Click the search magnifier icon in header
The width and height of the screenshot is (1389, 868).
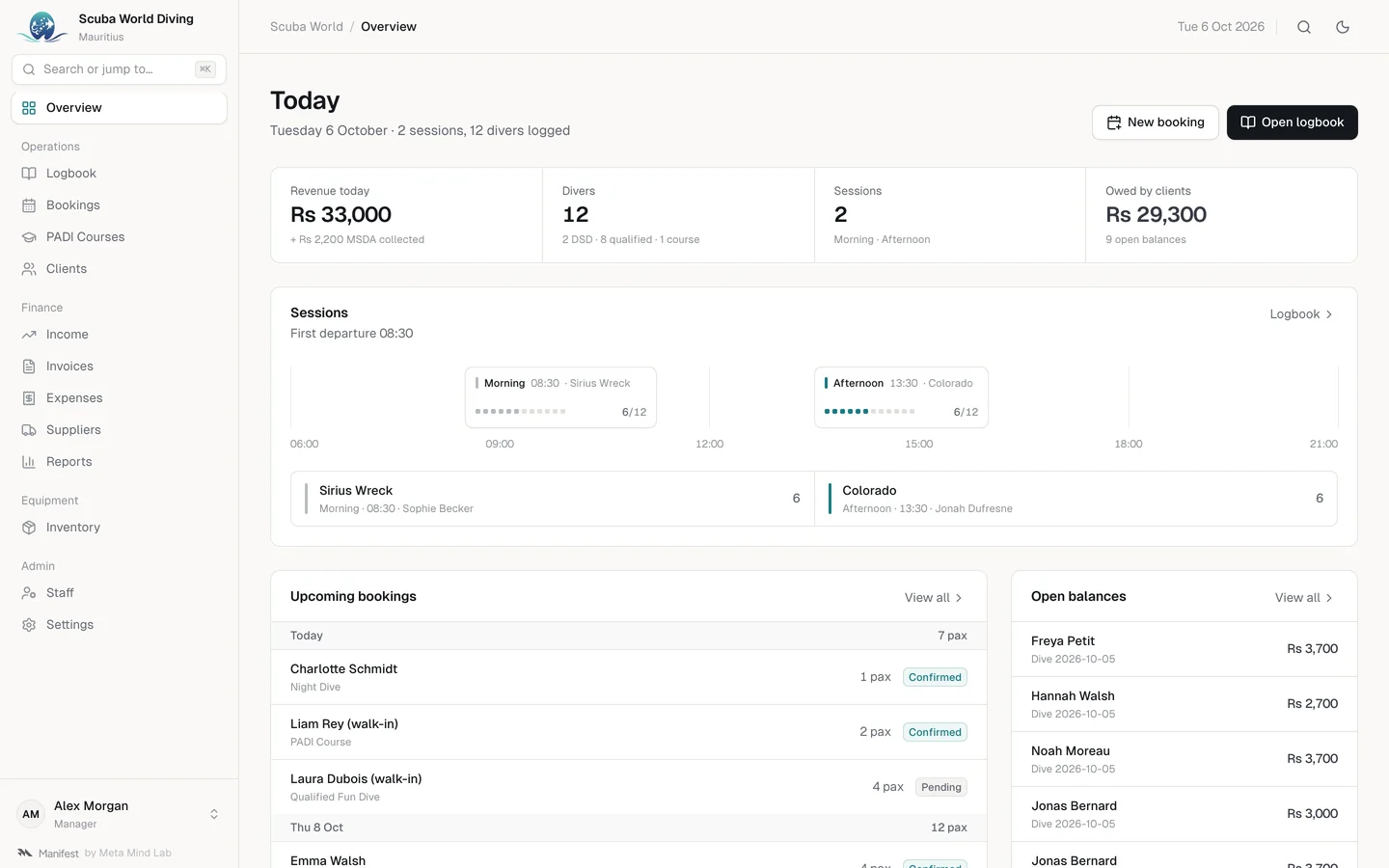(x=1304, y=27)
